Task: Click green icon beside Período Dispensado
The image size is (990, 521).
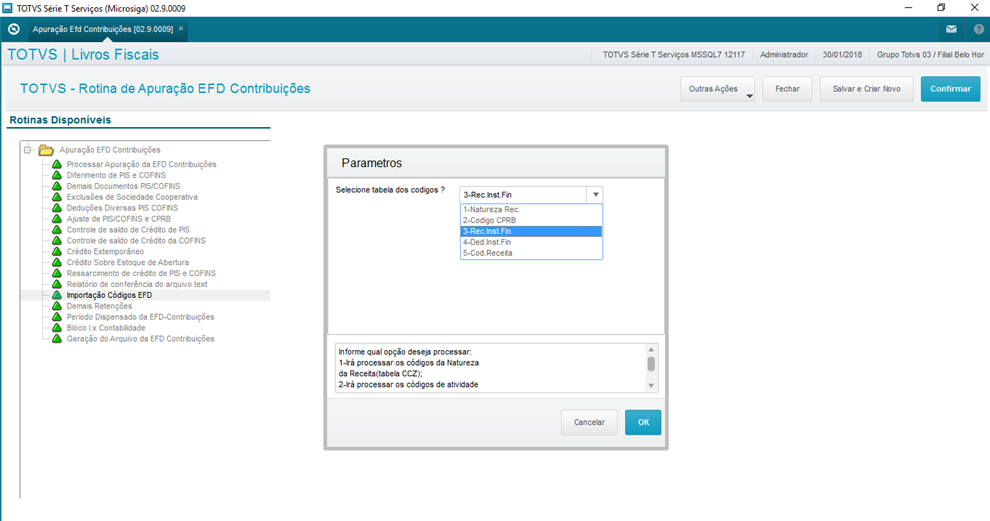Action: pyautogui.click(x=57, y=317)
